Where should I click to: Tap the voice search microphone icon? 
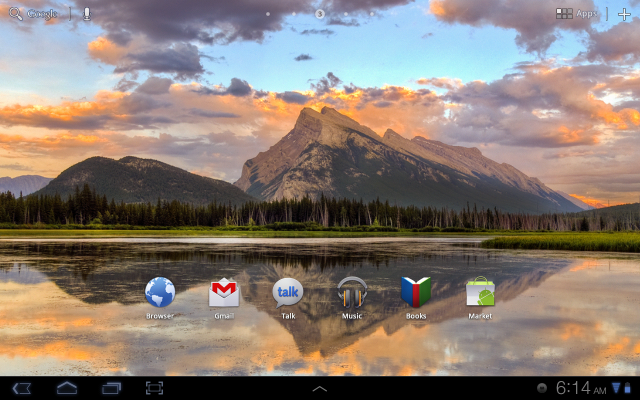(87, 14)
